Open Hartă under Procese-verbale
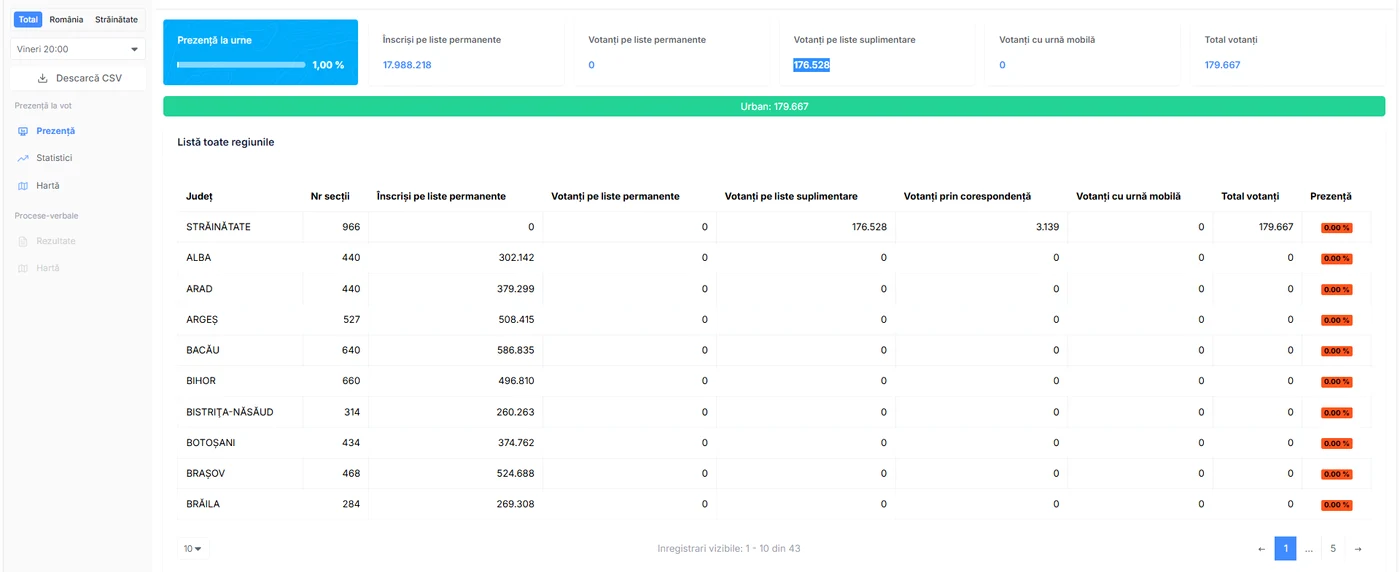Image resolution: width=1400 pixels, height=572 pixels. tap(48, 268)
